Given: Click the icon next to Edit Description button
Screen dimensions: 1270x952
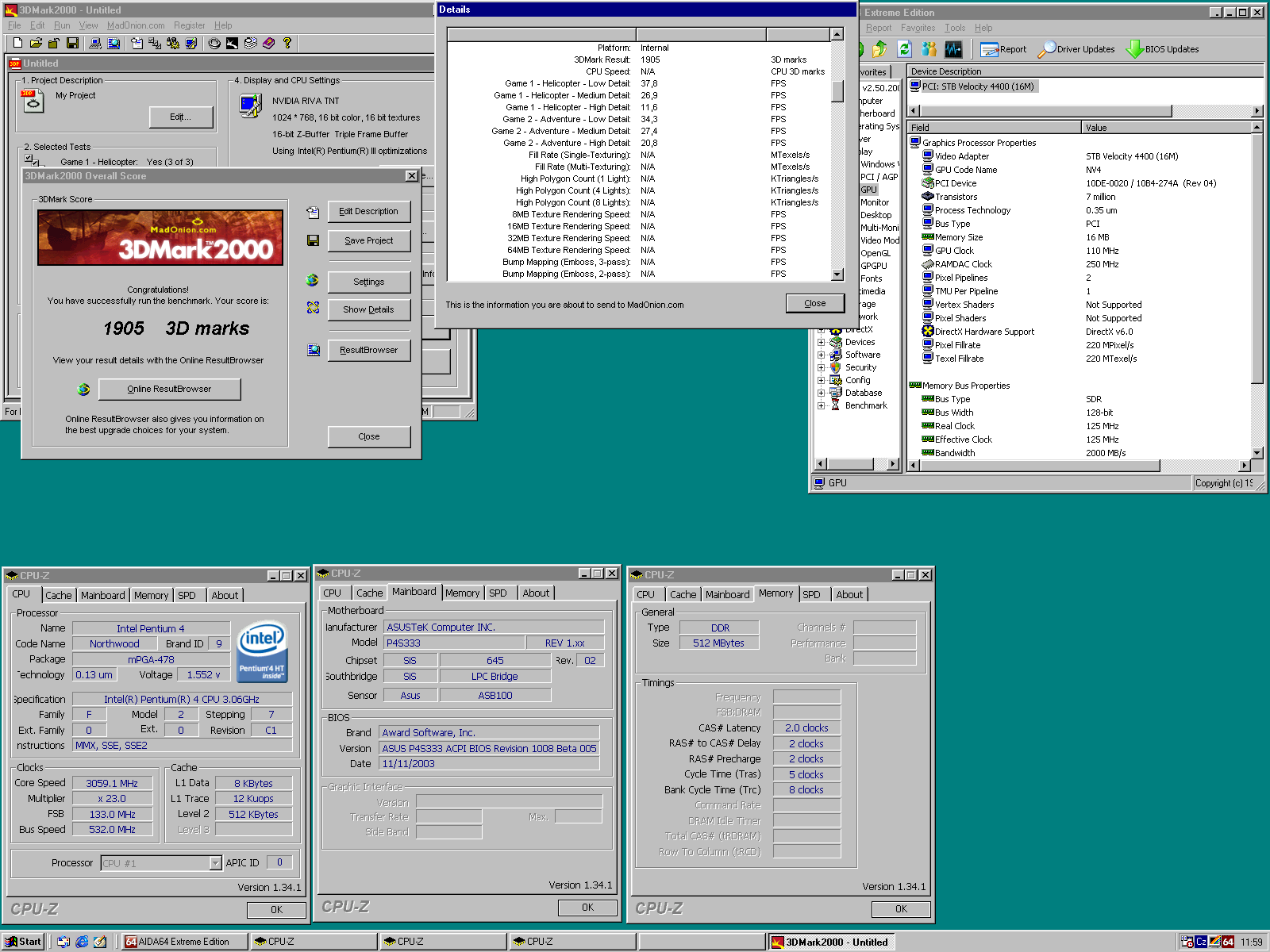Looking at the screenshot, I should pyautogui.click(x=313, y=212).
